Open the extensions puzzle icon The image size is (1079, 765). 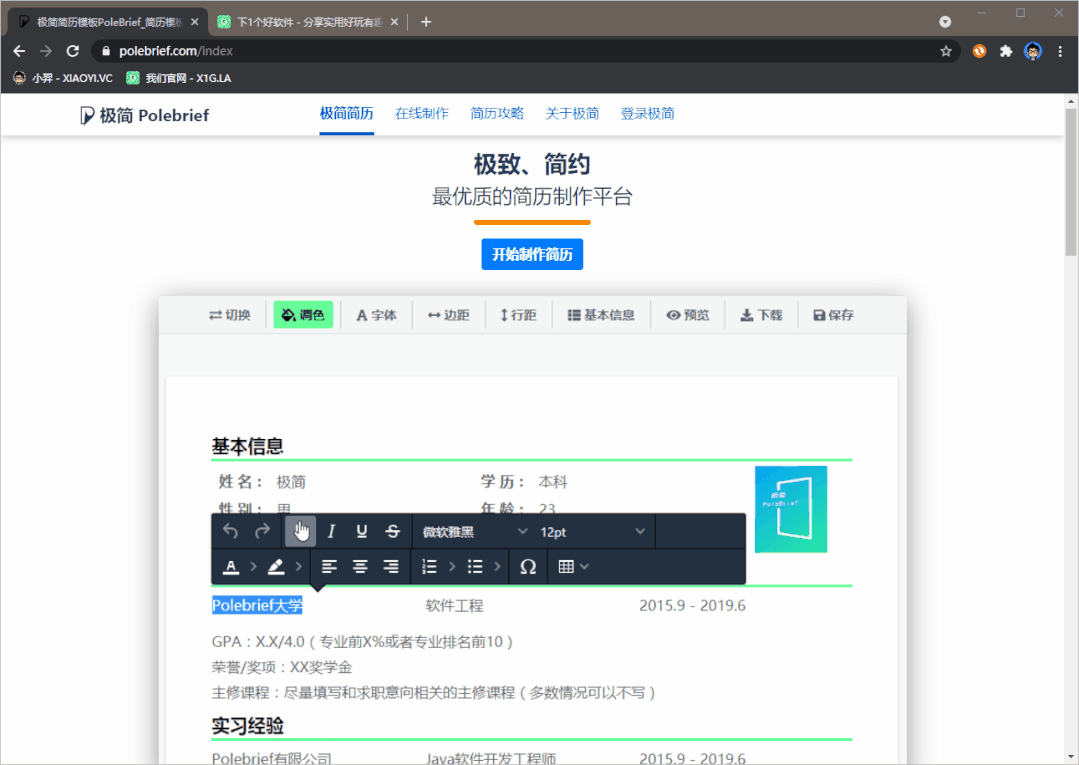click(1006, 51)
